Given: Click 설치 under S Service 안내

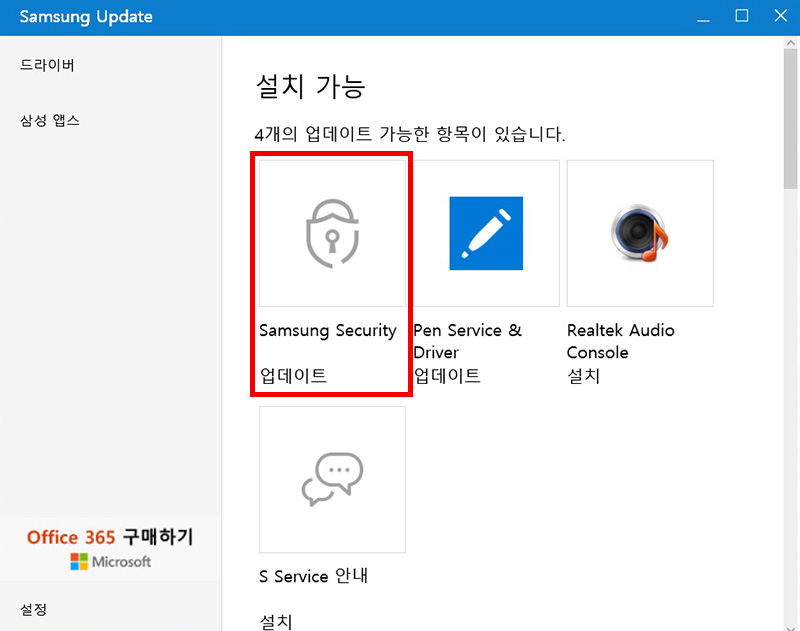Looking at the screenshot, I should [x=276, y=622].
